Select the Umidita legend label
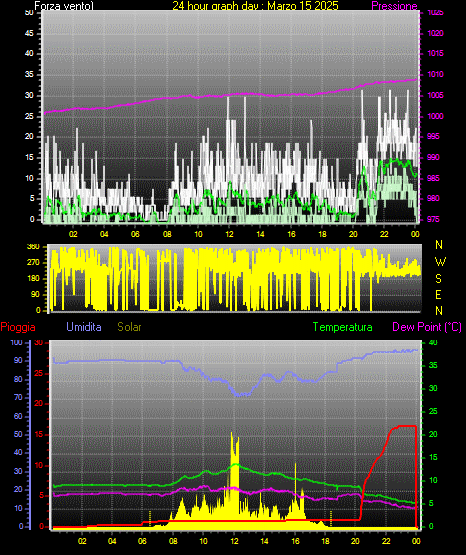 click(x=84, y=327)
